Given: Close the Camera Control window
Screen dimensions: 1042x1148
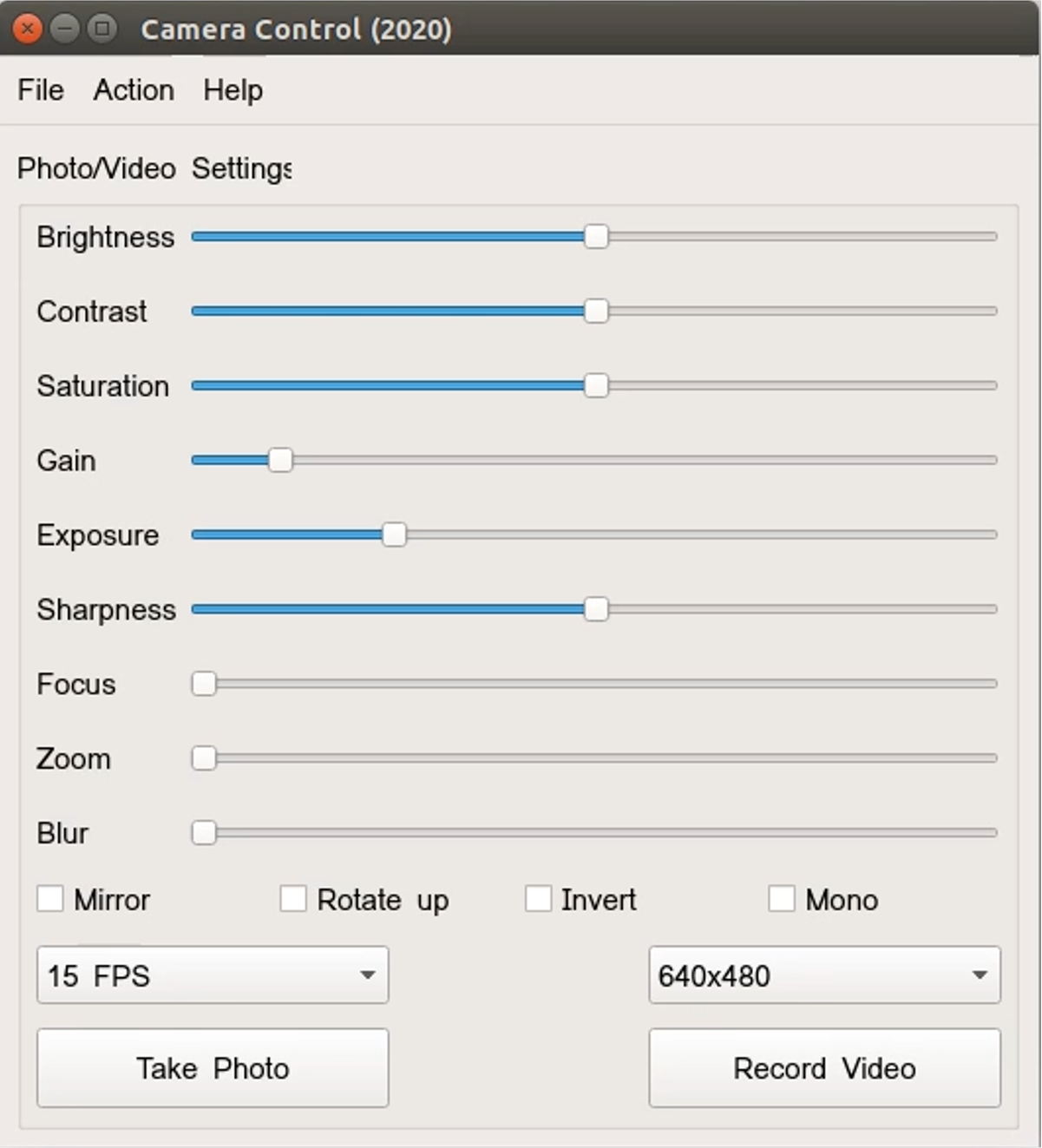Looking at the screenshot, I should click(28, 29).
